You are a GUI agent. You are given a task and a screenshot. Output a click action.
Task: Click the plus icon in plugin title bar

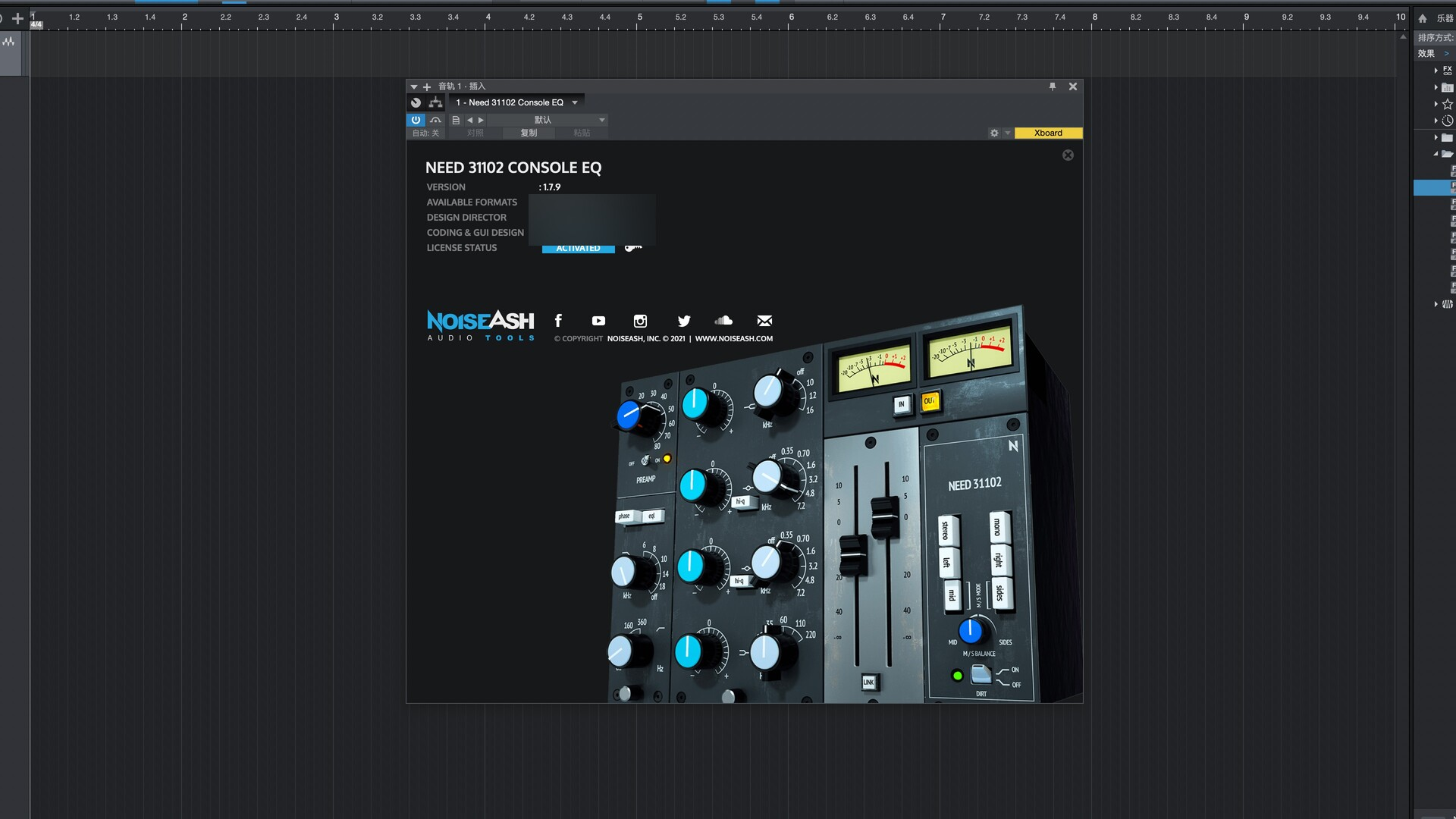point(427,86)
